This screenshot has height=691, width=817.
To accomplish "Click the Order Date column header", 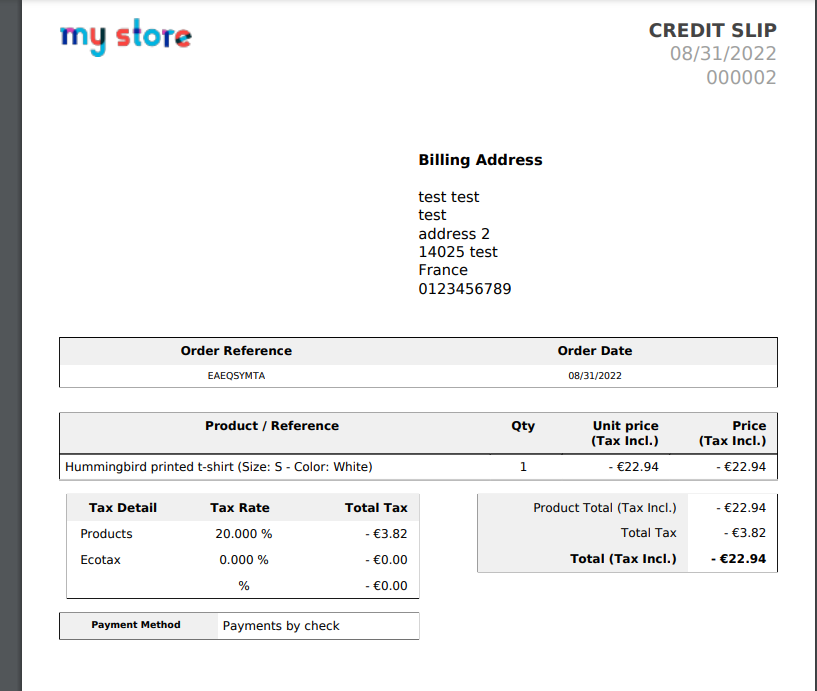I will [x=595, y=351].
